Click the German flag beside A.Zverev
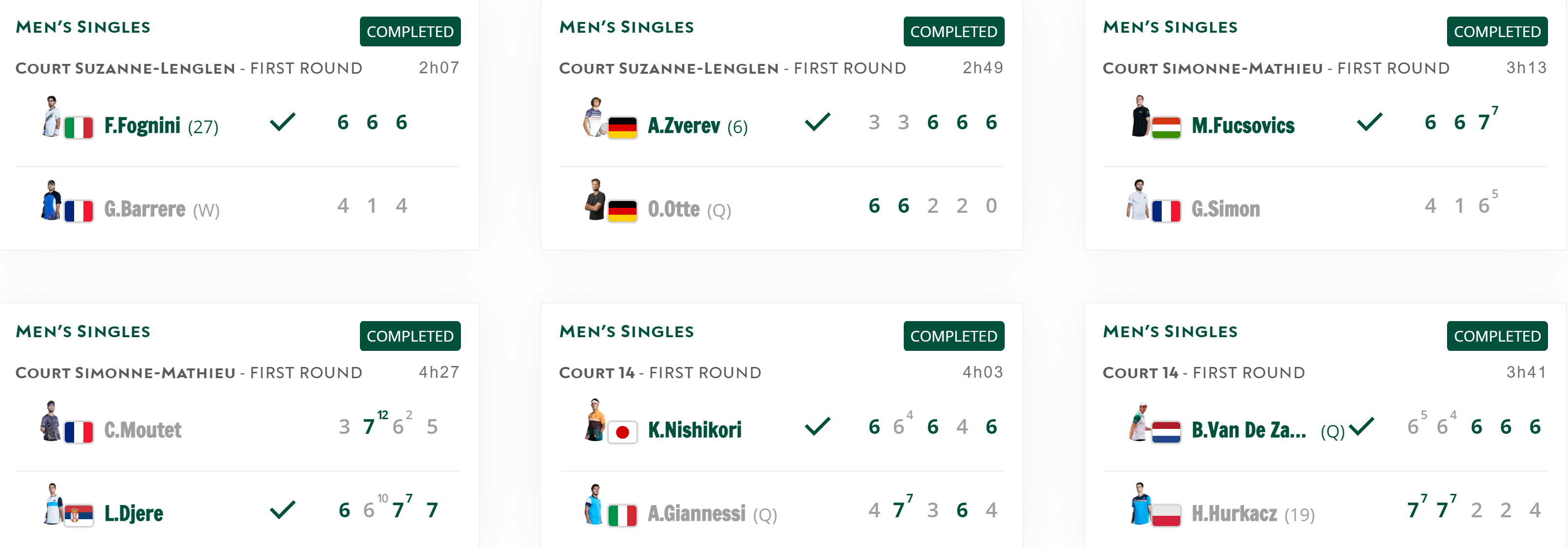 click(622, 128)
